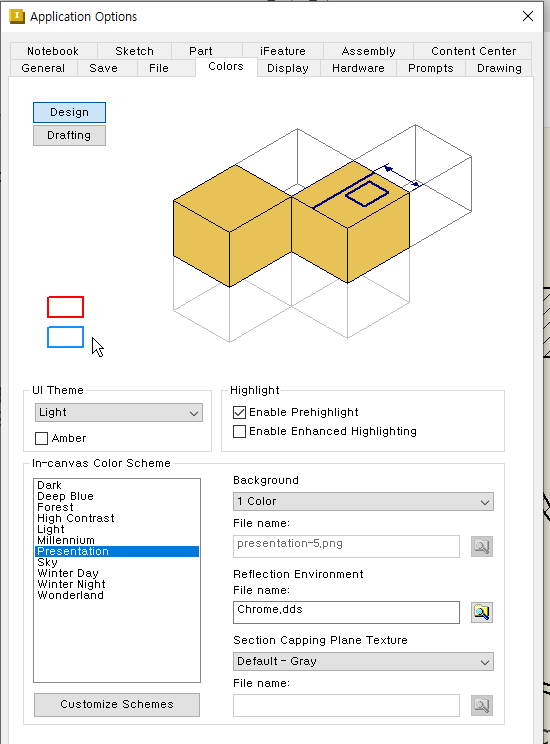This screenshot has height=744, width=550.
Task: Open Section Capping Plane Texture dropdown
Action: point(363,661)
